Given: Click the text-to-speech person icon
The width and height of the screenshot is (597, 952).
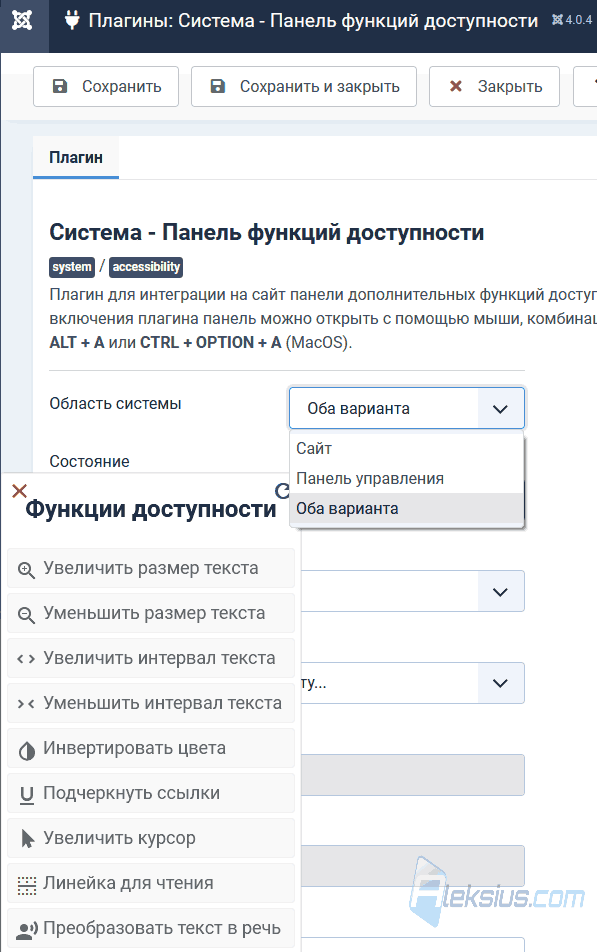Looking at the screenshot, I should click(28, 930).
